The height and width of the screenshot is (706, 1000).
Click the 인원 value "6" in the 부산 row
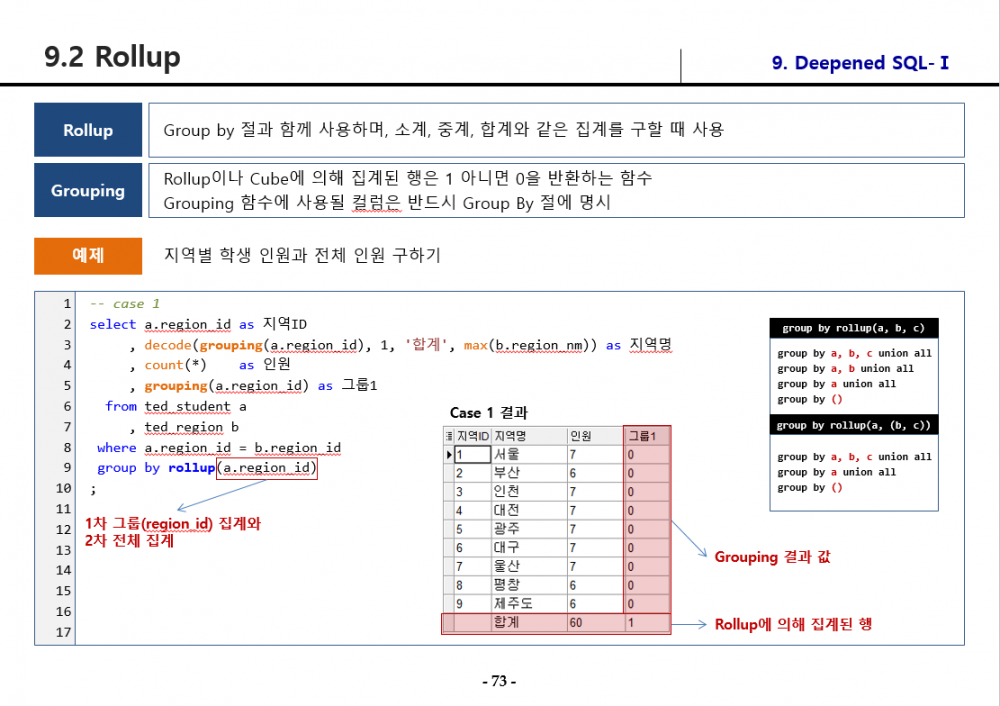pos(573,473)
